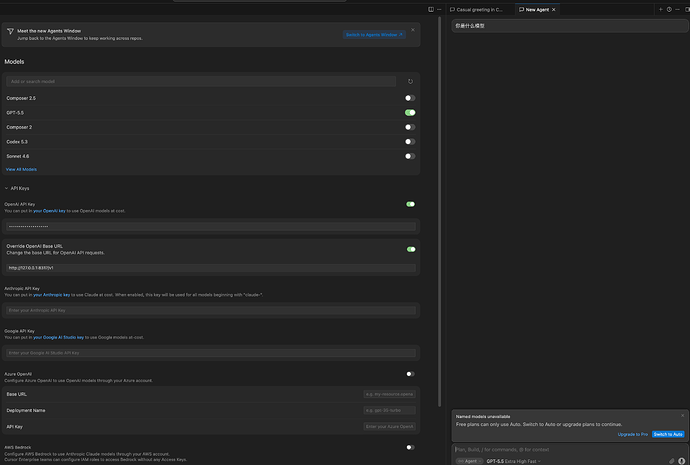This screenshot has height=465, width=690.
Task: Click the Composer 2.5 model name
Action: (x=21, y=98)
